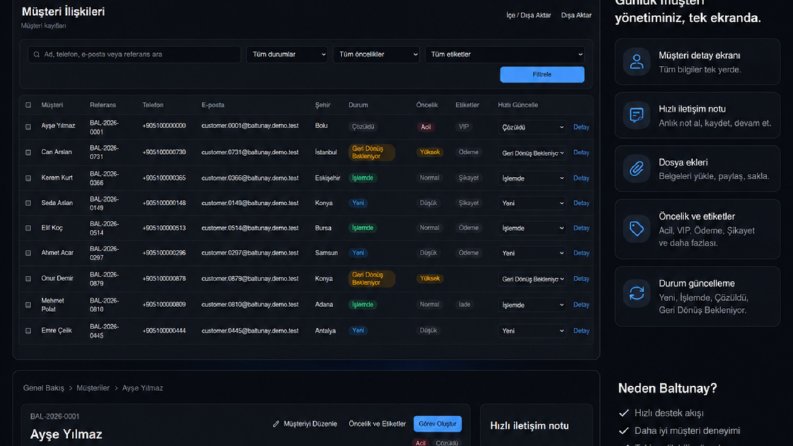Click the person icon for Müşteri detay ekranı
The image size is (793, 446).
636,62
